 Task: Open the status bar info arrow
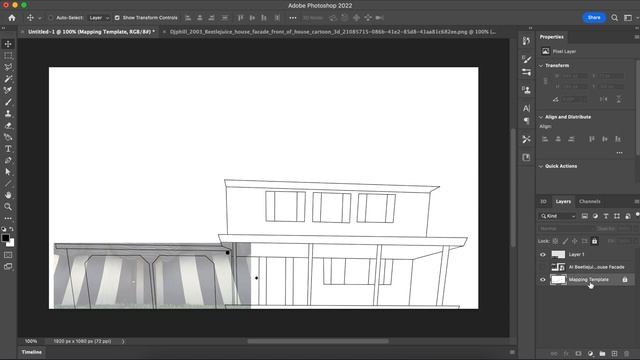click(123, 341)
